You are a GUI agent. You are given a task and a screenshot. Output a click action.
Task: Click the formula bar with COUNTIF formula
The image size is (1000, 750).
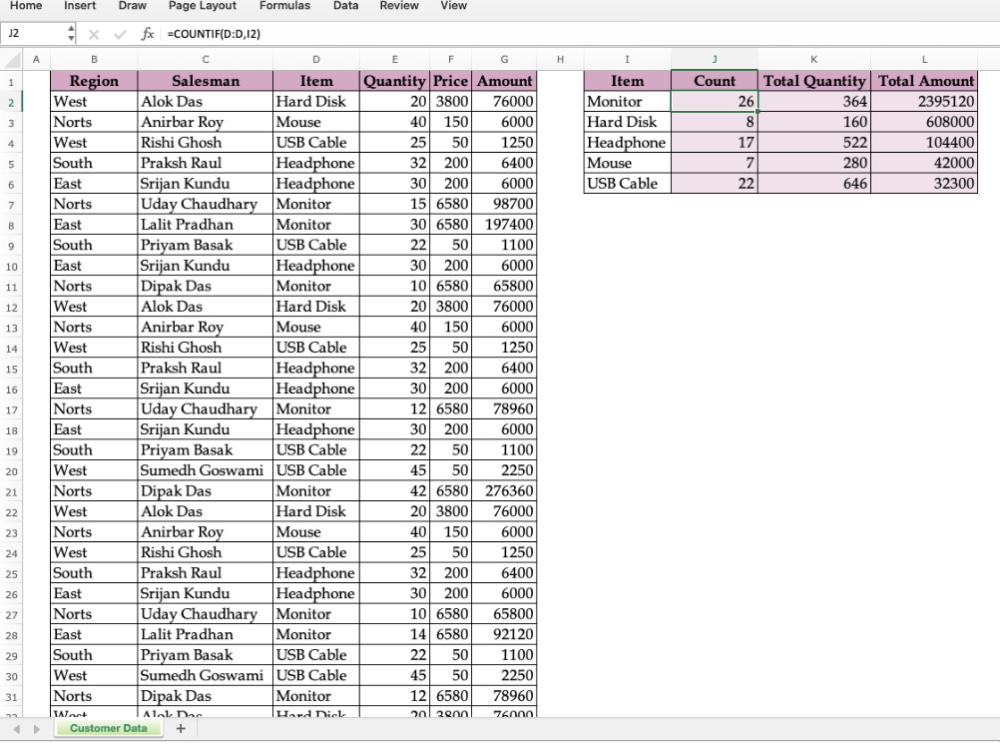click(x=580, y=34)
